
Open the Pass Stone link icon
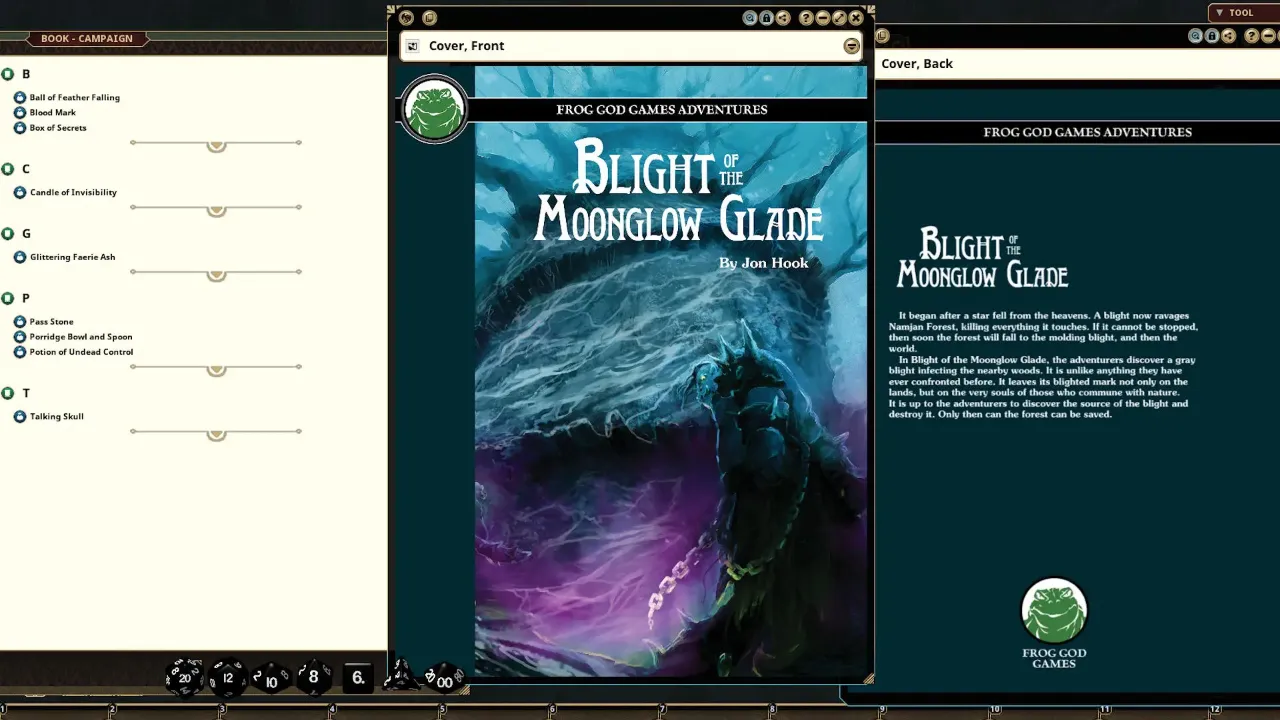(20, 322)
